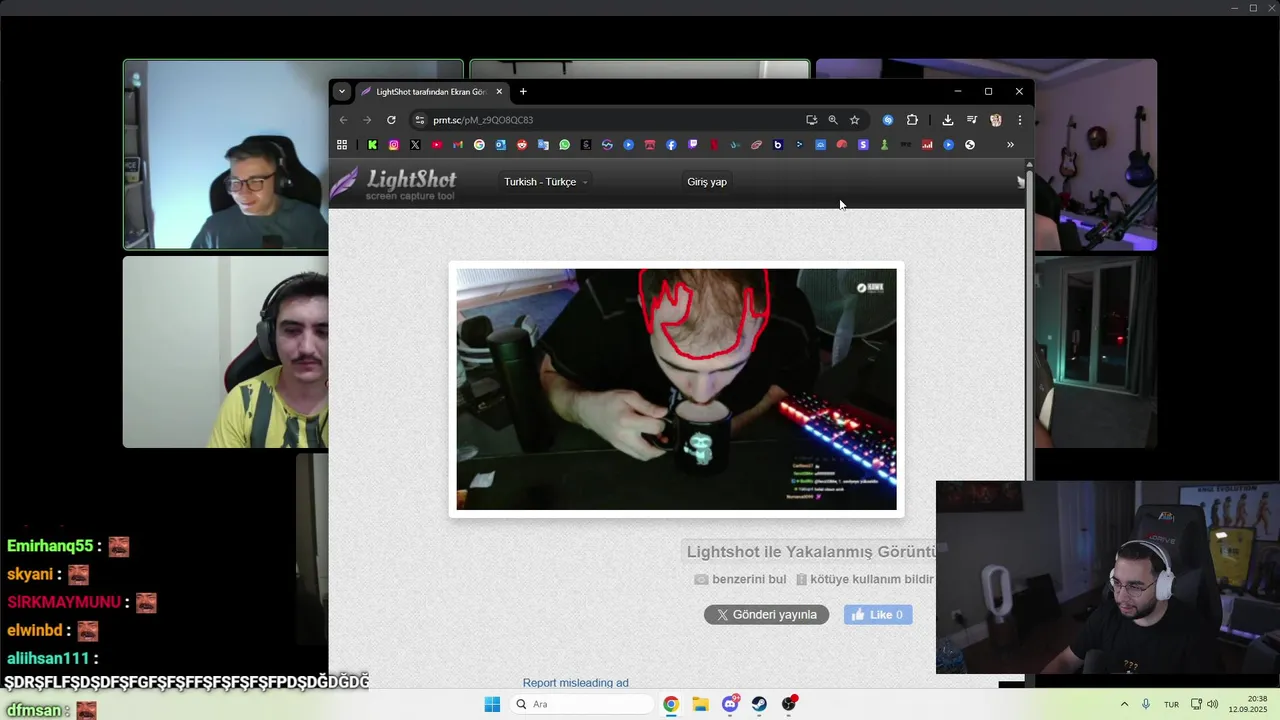Image resolution: width=1280 pixels, height=720 pixels.
Task: Open OBS from the taskbar
Action: click(x=789, y=704)
